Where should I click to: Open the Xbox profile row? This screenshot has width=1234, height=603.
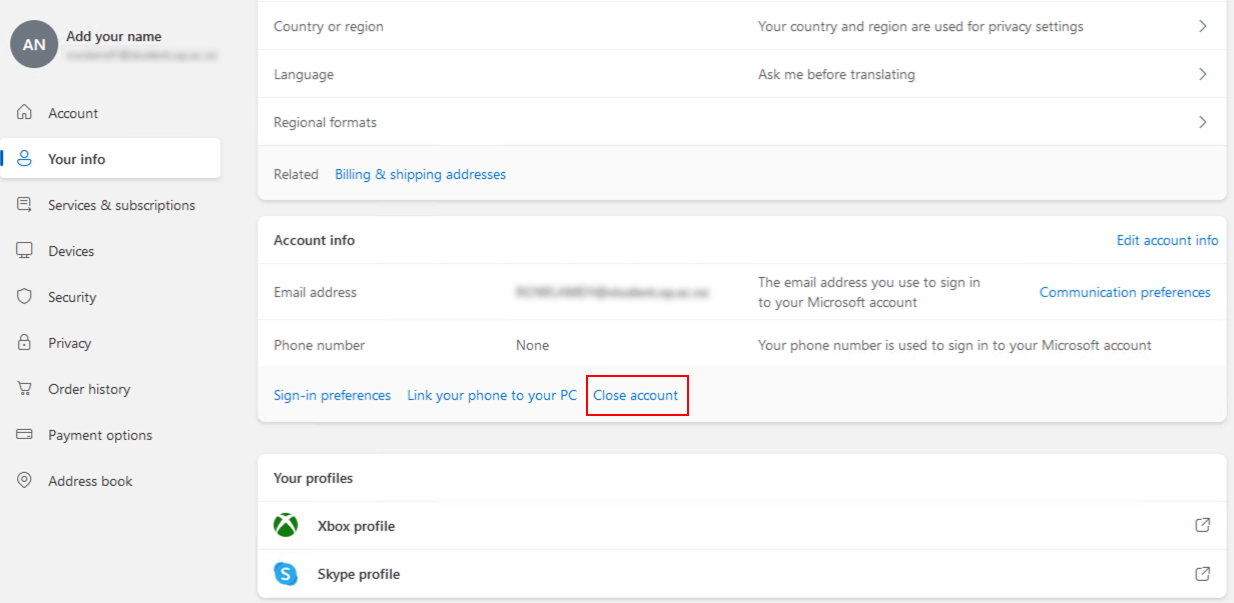[x=742, y=526]
